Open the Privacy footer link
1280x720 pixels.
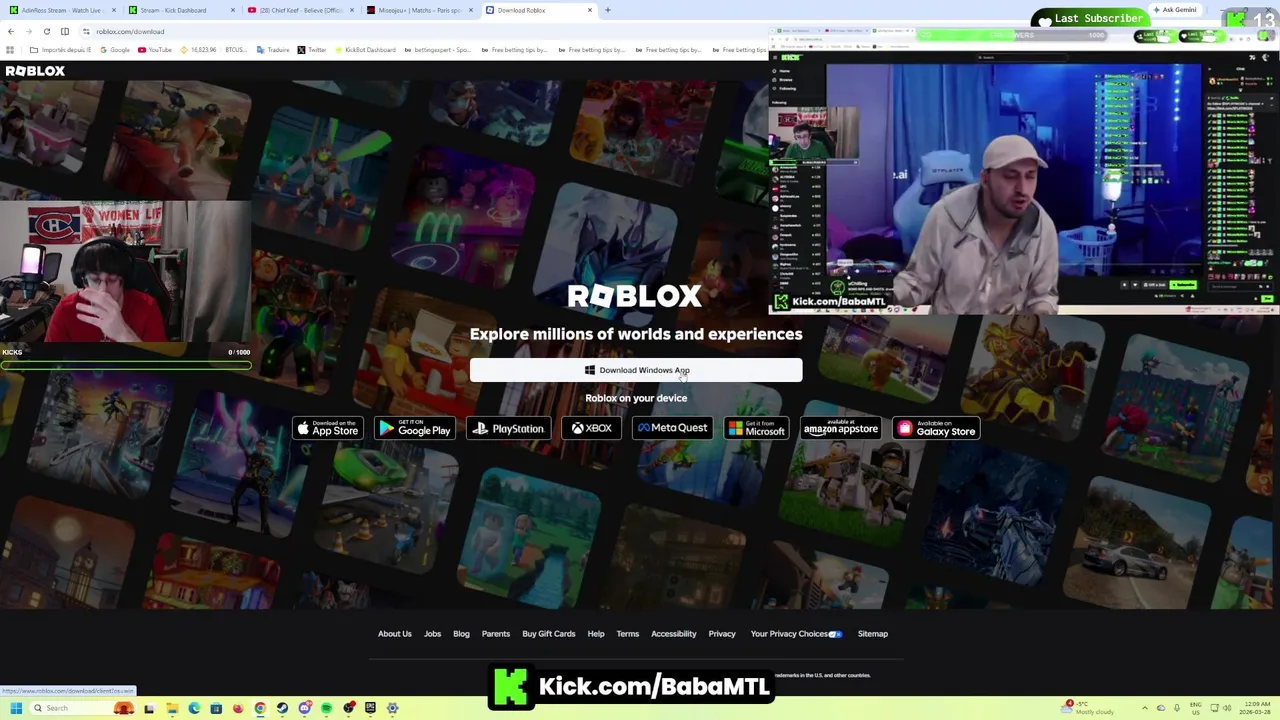(x=722, y=634)
